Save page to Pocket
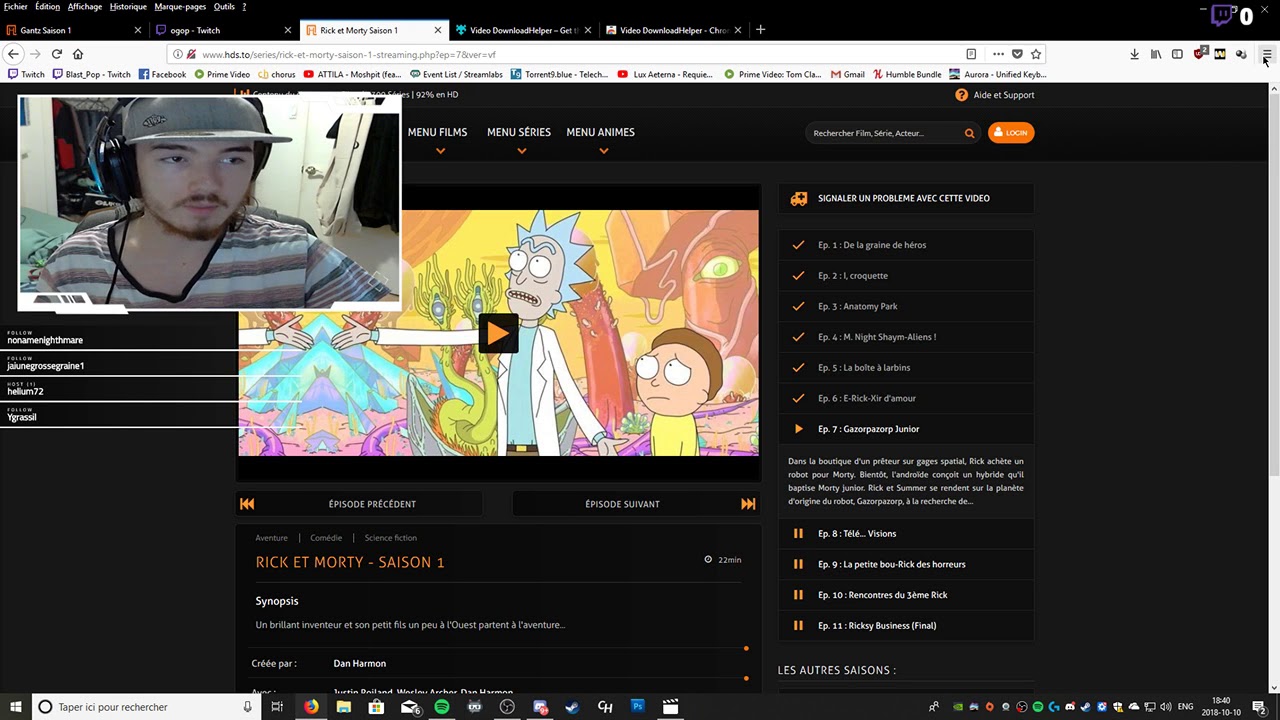Image resolution: width=1280 pixels, height=720 pixels. tap(1017, 54)
